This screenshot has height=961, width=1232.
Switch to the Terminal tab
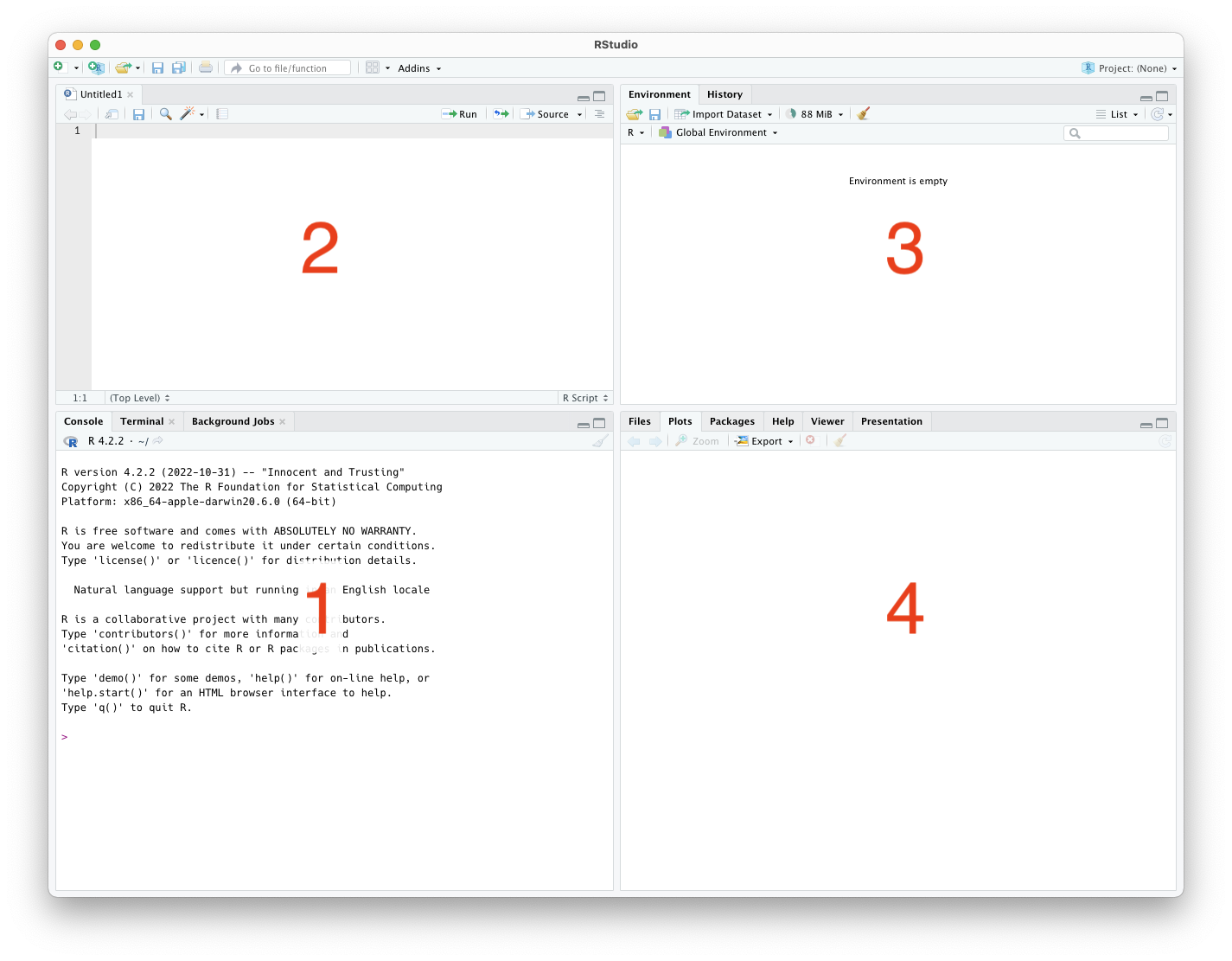click(141, 420)
